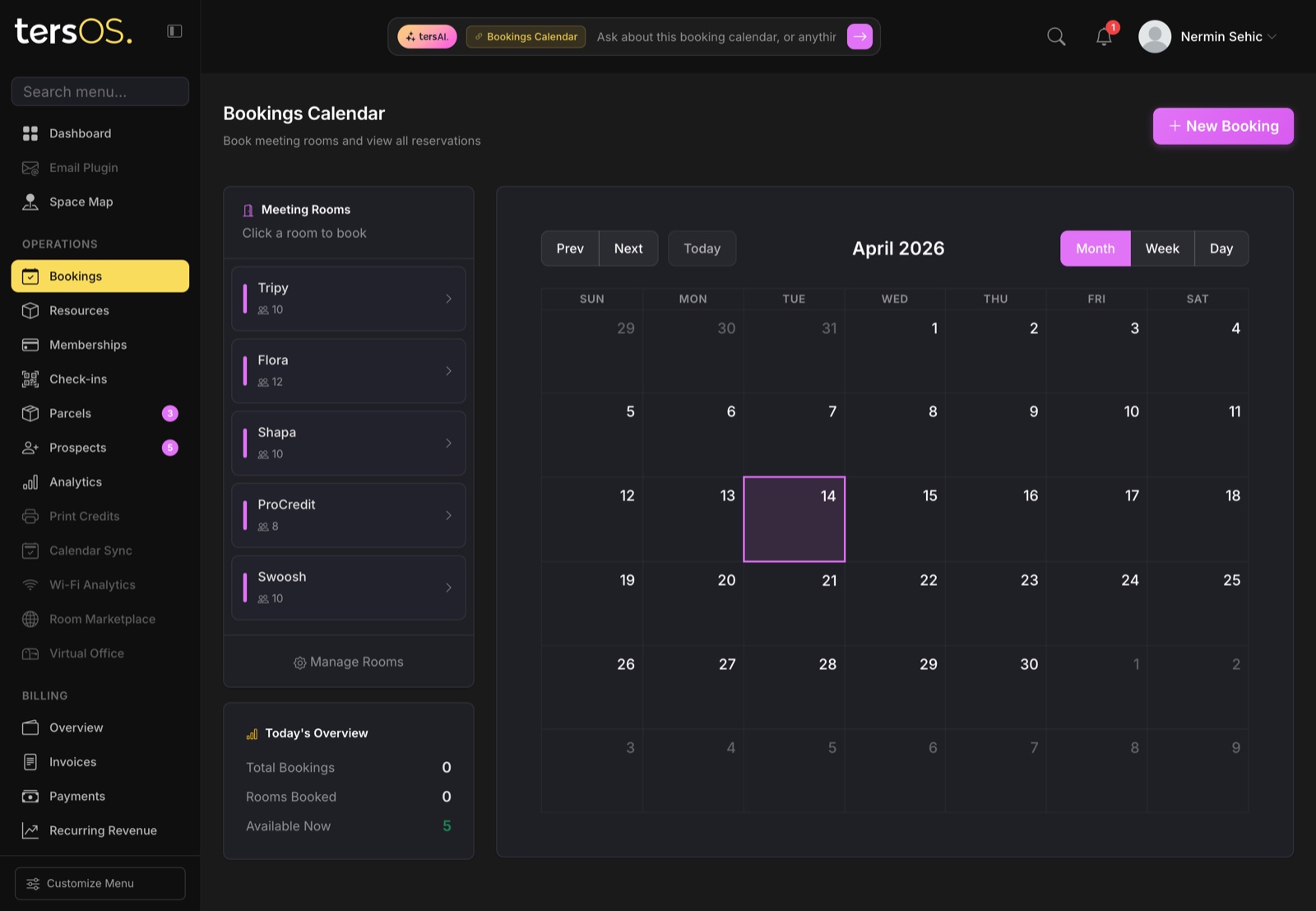Screen dimensions: 1316x911
Task: Click the Space Map icon in sidebar
Action: pyautogui.click(x=30, y=202)
